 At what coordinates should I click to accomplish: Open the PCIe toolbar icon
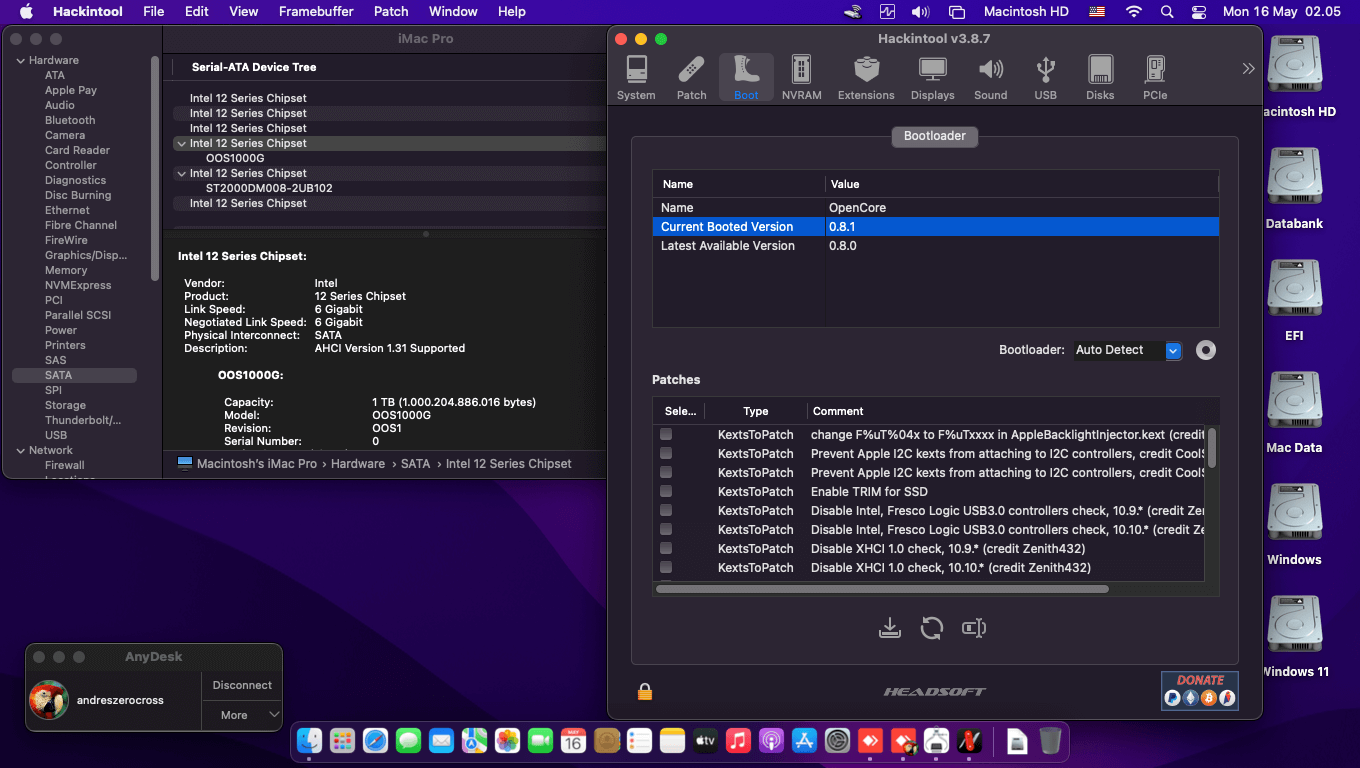[1155, 78]
